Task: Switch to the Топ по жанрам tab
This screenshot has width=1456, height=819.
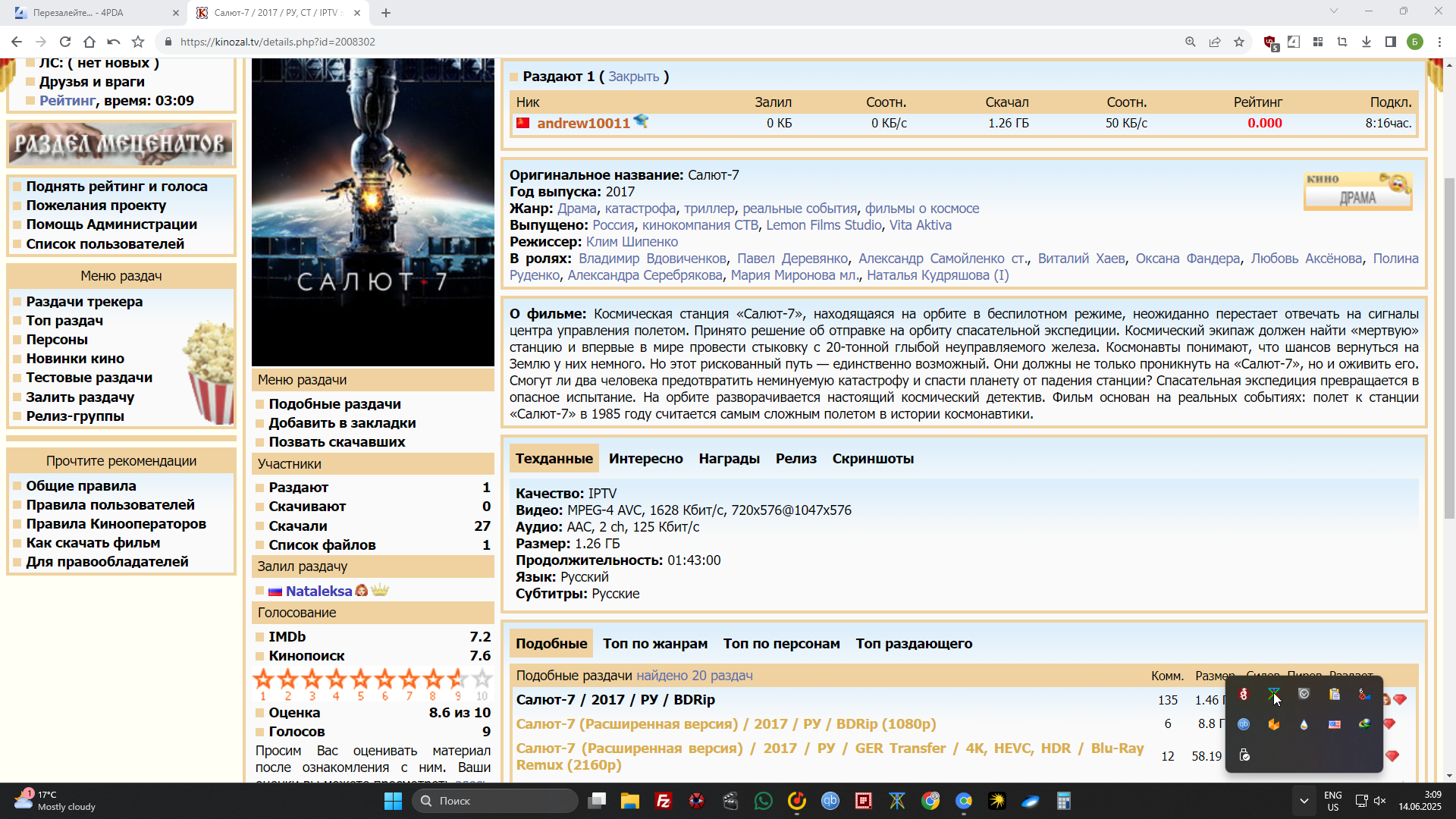Action: click(655, 644)
